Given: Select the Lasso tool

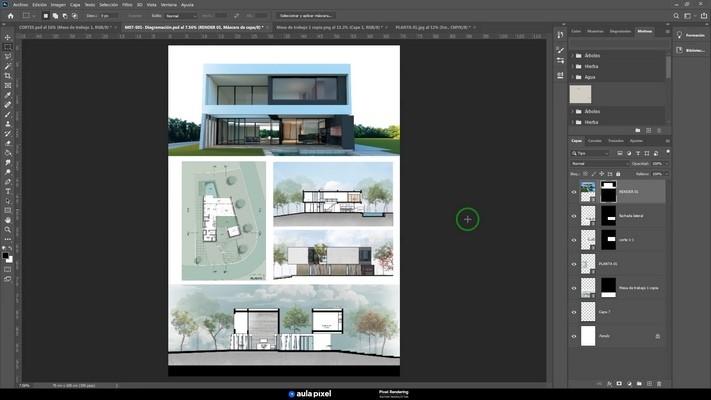Looking at the screenshot, I should coord(8,56).
